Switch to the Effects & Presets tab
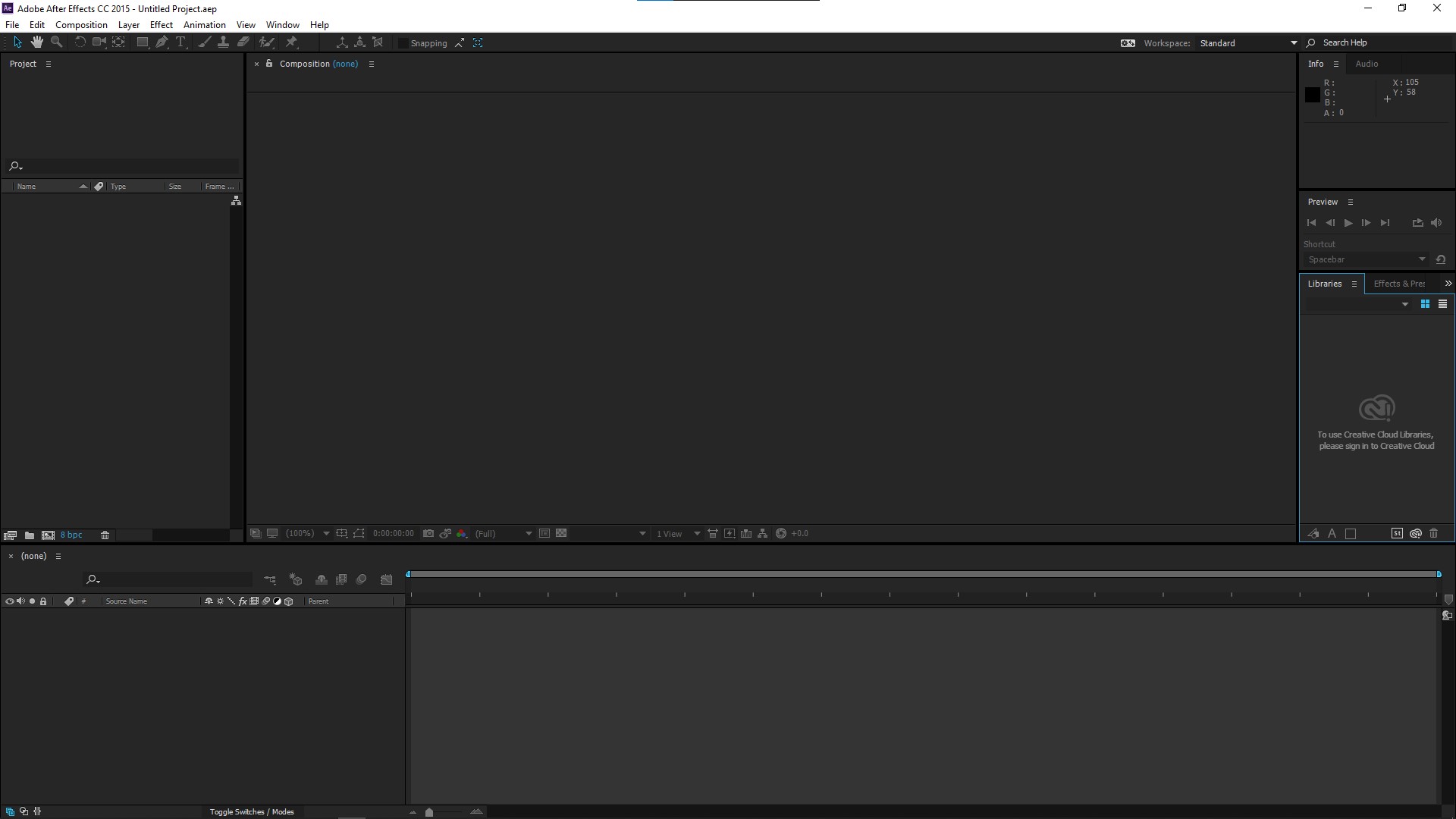 click(1399, 284)
